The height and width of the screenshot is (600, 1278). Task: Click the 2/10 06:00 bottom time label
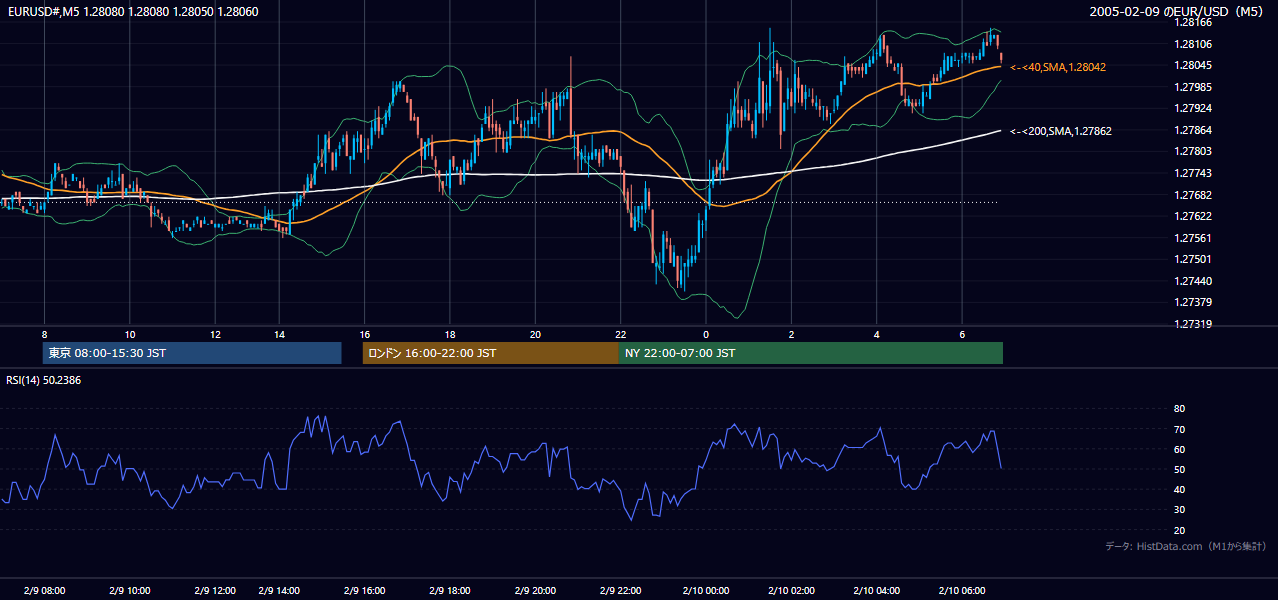pos(962,591)
